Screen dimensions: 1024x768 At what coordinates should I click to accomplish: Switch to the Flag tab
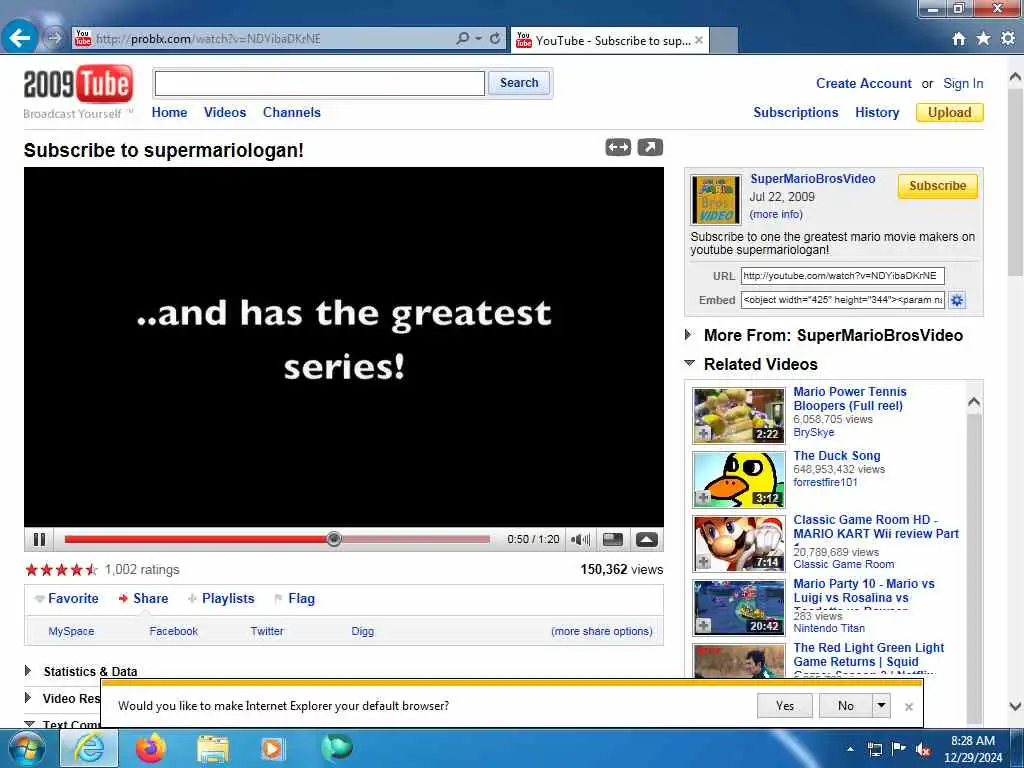point(295,598)
